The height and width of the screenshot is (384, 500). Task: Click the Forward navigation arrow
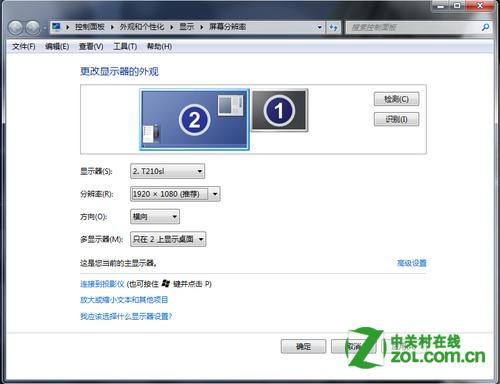33,28
